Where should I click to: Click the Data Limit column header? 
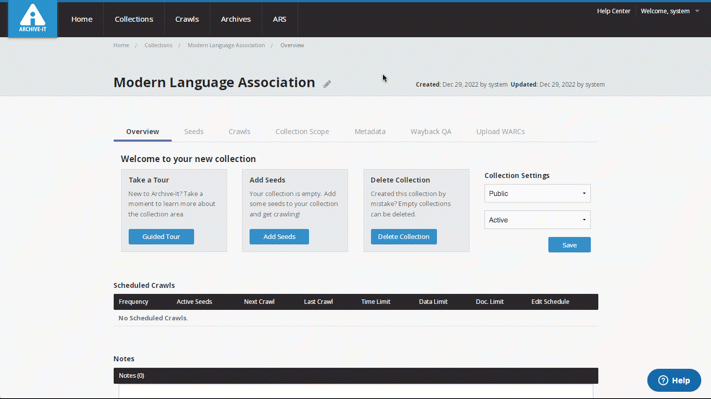[433, 302]
